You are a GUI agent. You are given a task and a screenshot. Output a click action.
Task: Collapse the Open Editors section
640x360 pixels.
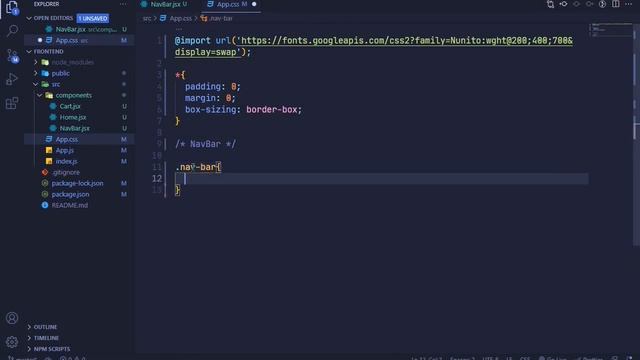click(29, 18)
